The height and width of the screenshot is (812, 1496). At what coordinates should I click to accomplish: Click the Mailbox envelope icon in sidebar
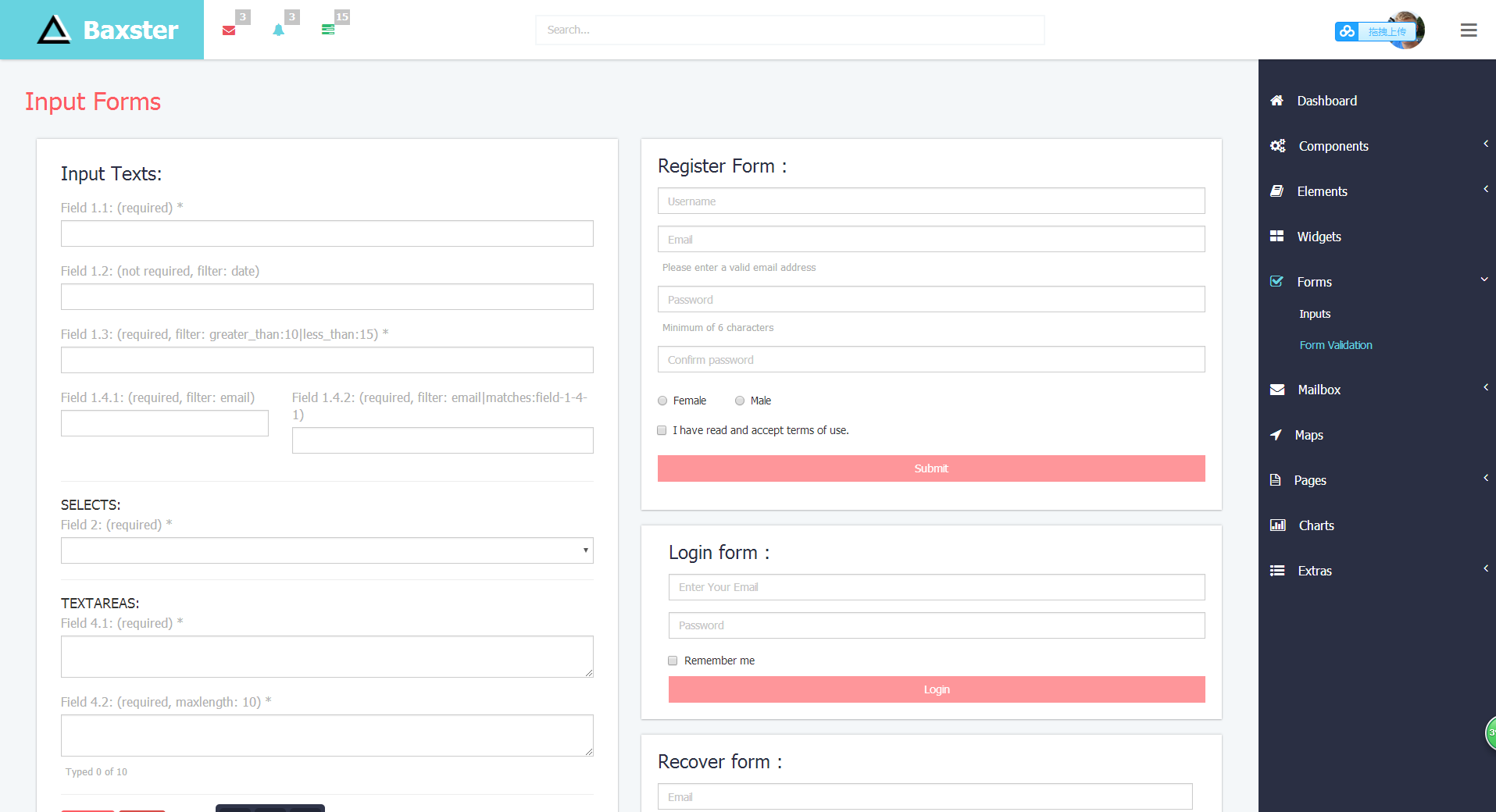point(1277,390)
